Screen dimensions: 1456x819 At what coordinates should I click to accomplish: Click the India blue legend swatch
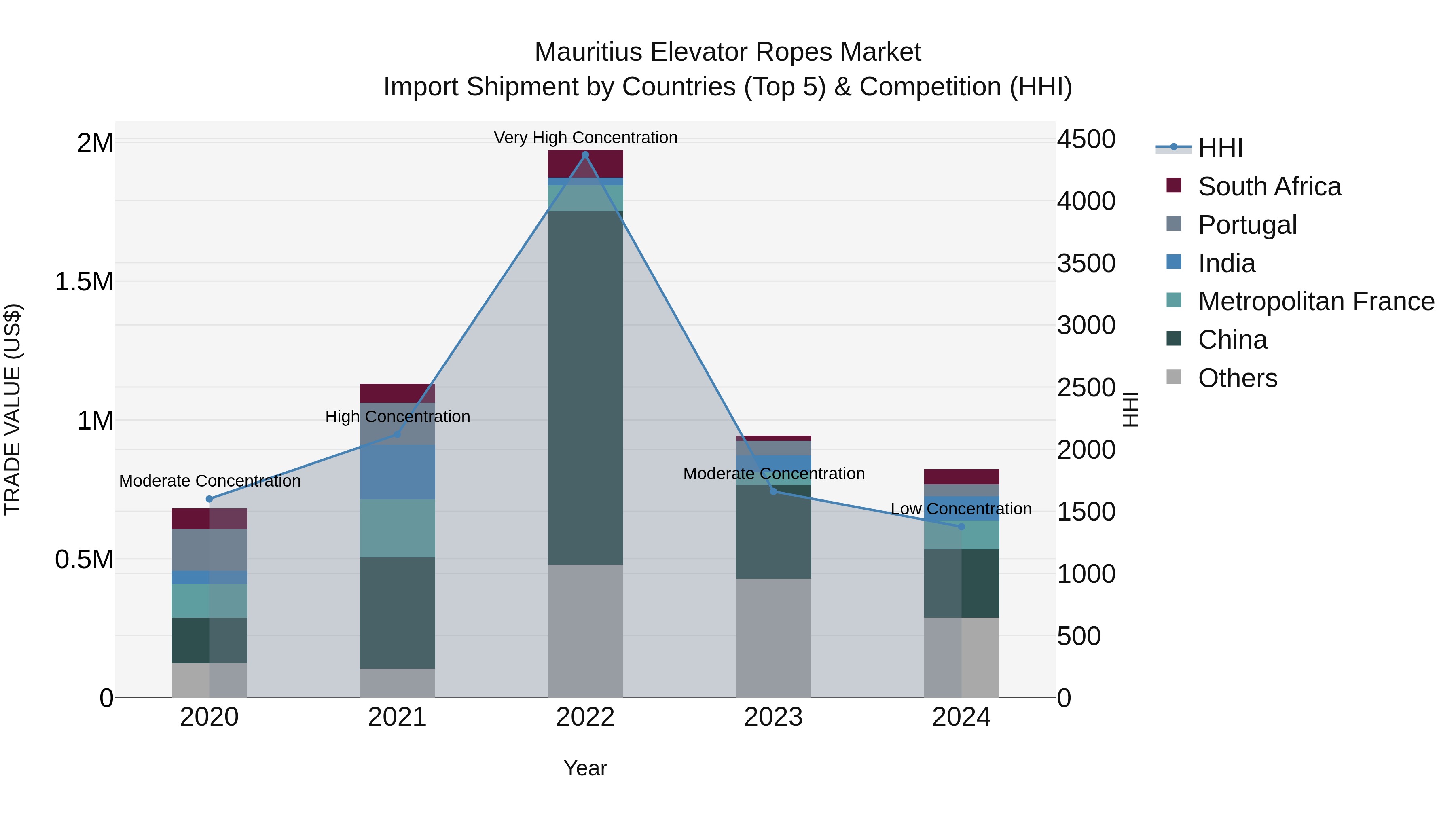[x=1173, y=262]
